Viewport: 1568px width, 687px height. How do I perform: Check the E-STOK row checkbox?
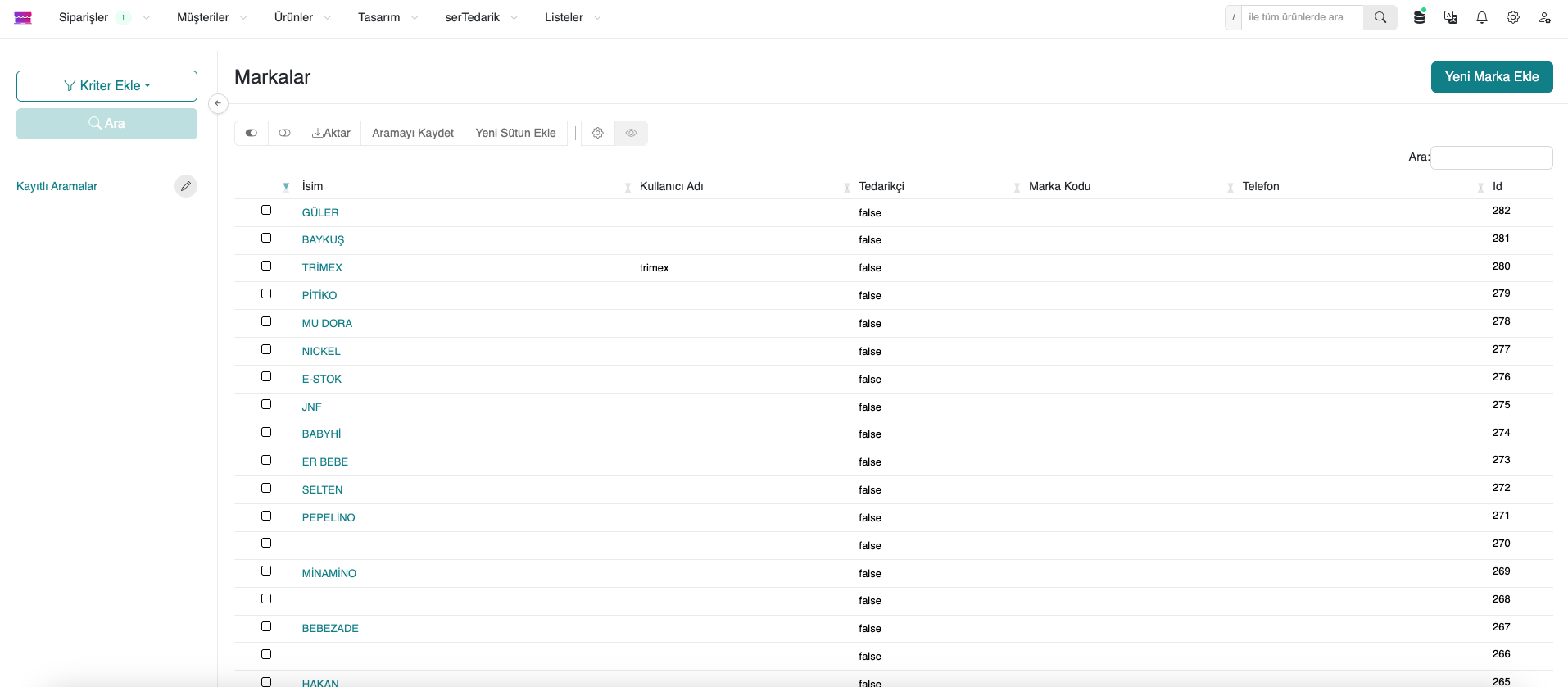tap(266, 376)
